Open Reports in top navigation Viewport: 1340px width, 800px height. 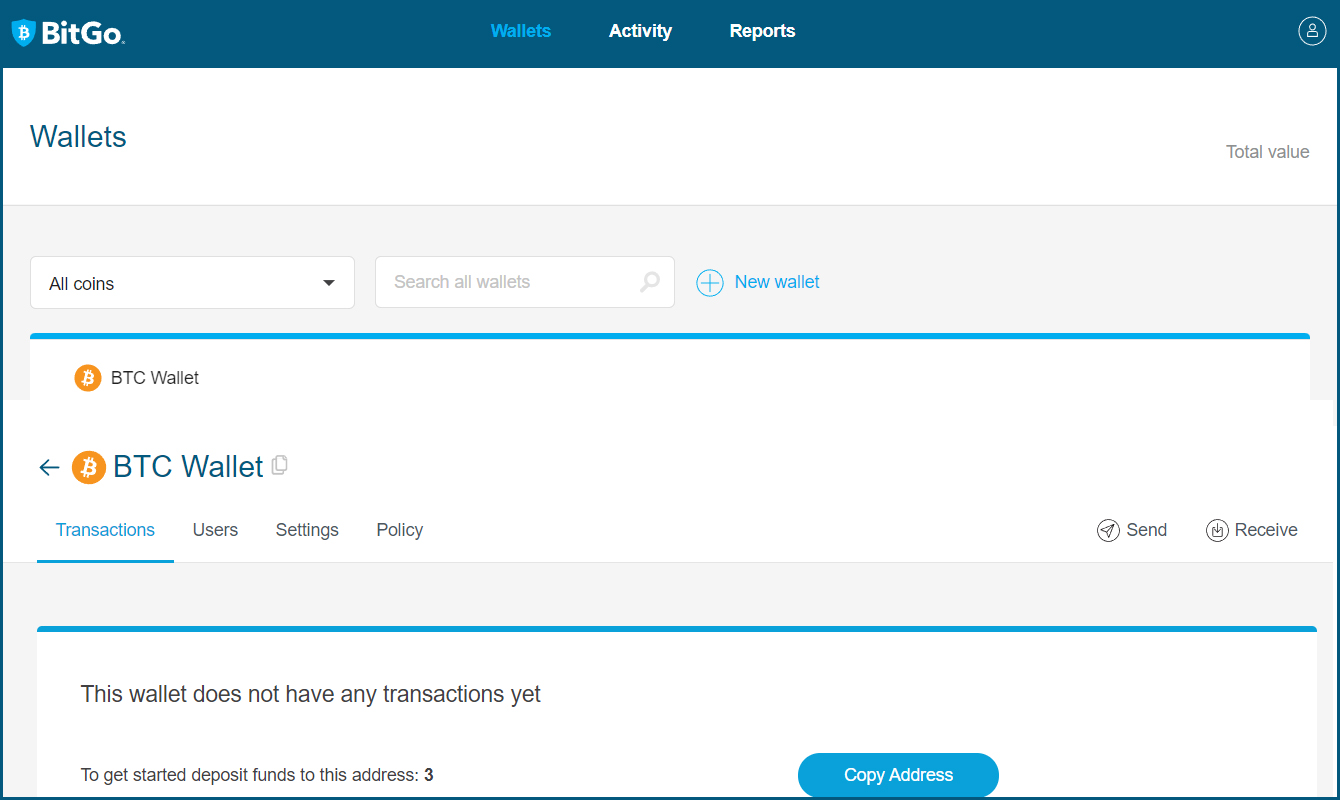click(762, 31)
